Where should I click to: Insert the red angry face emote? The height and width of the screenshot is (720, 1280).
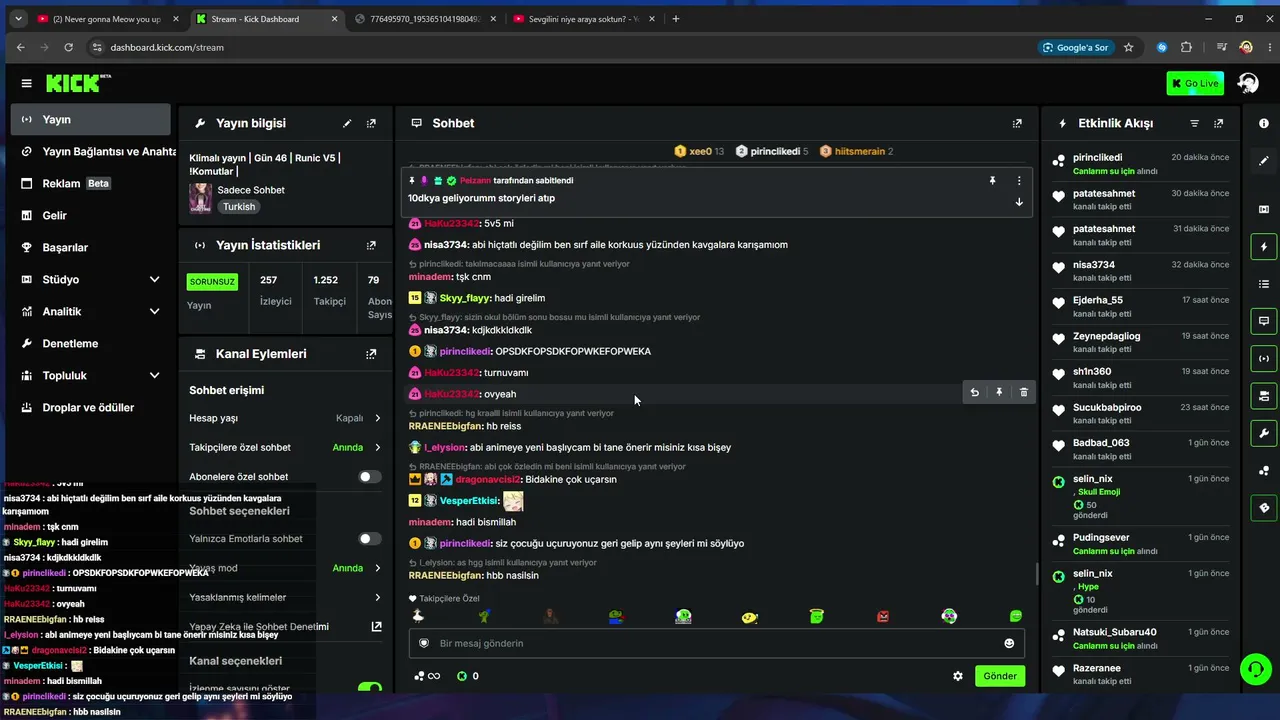pos(883,616)
